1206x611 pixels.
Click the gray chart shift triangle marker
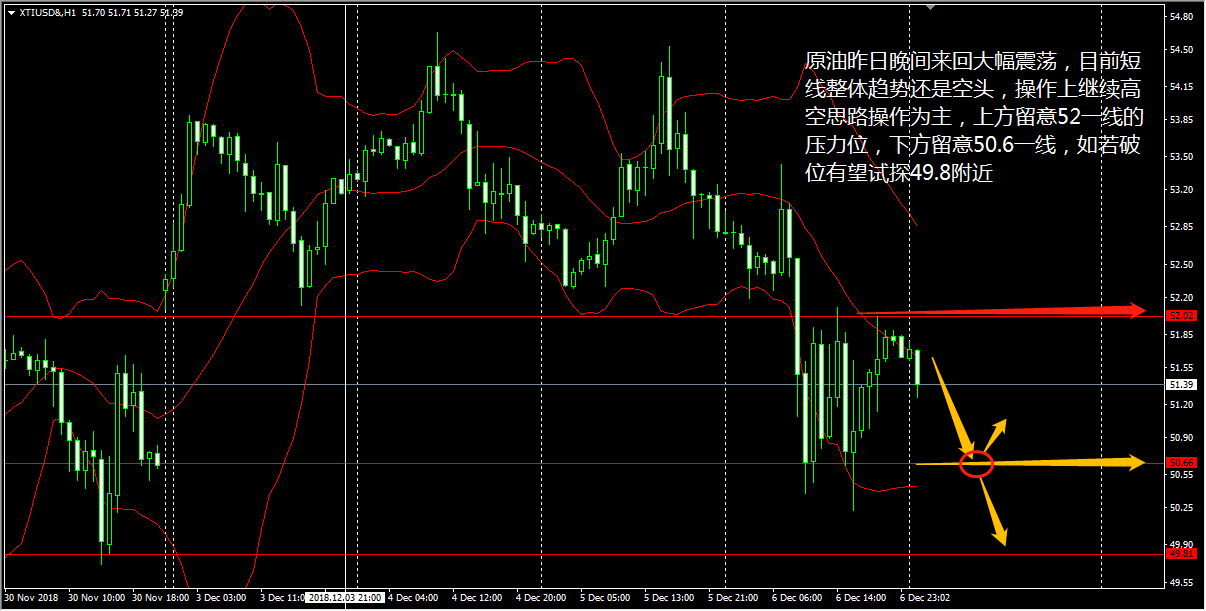pyautogui.click(x=931, y=7)
